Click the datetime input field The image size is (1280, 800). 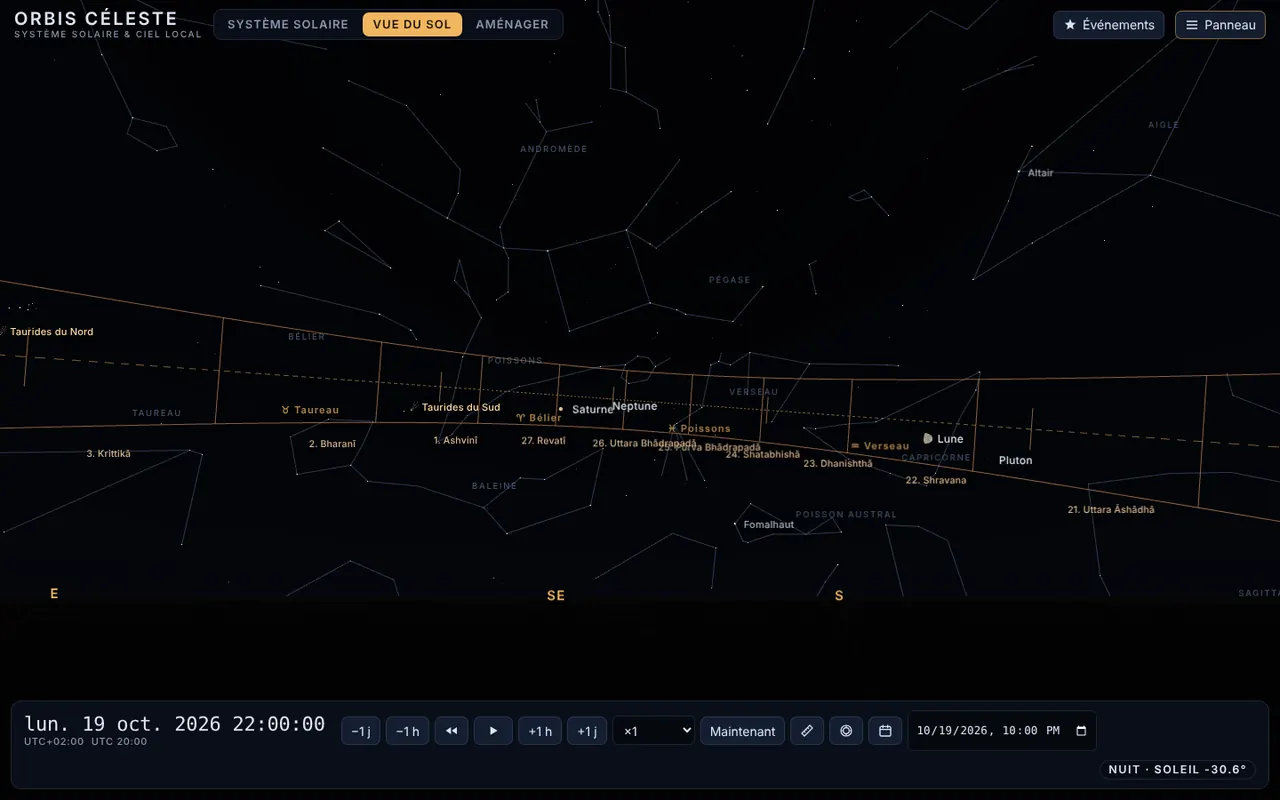click(x=1002, y=731)
